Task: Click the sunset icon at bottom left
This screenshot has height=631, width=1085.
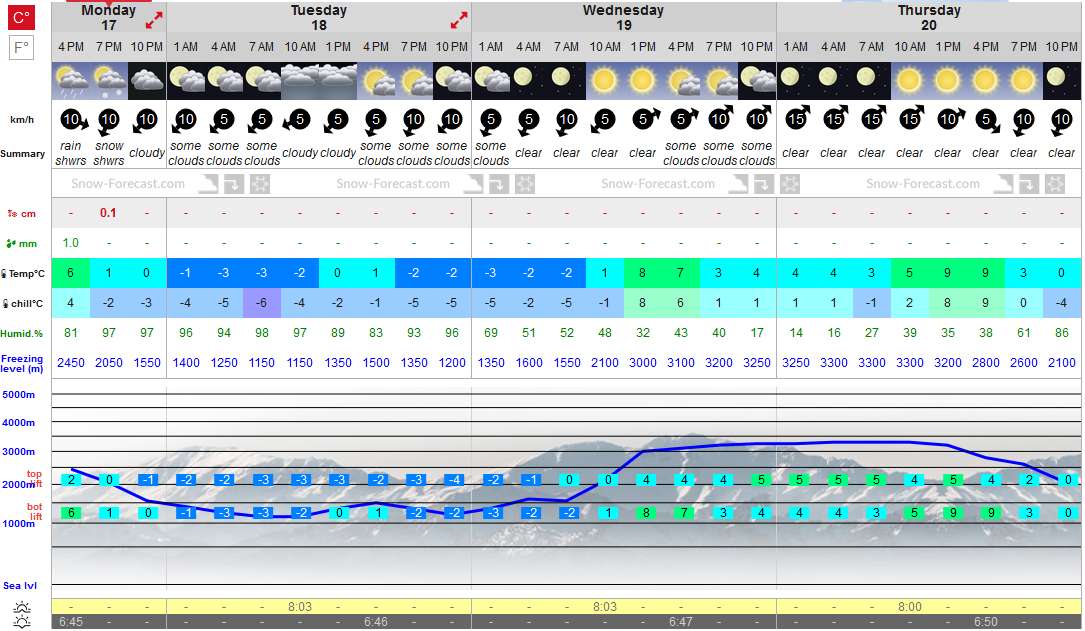Action: [21, 623]
